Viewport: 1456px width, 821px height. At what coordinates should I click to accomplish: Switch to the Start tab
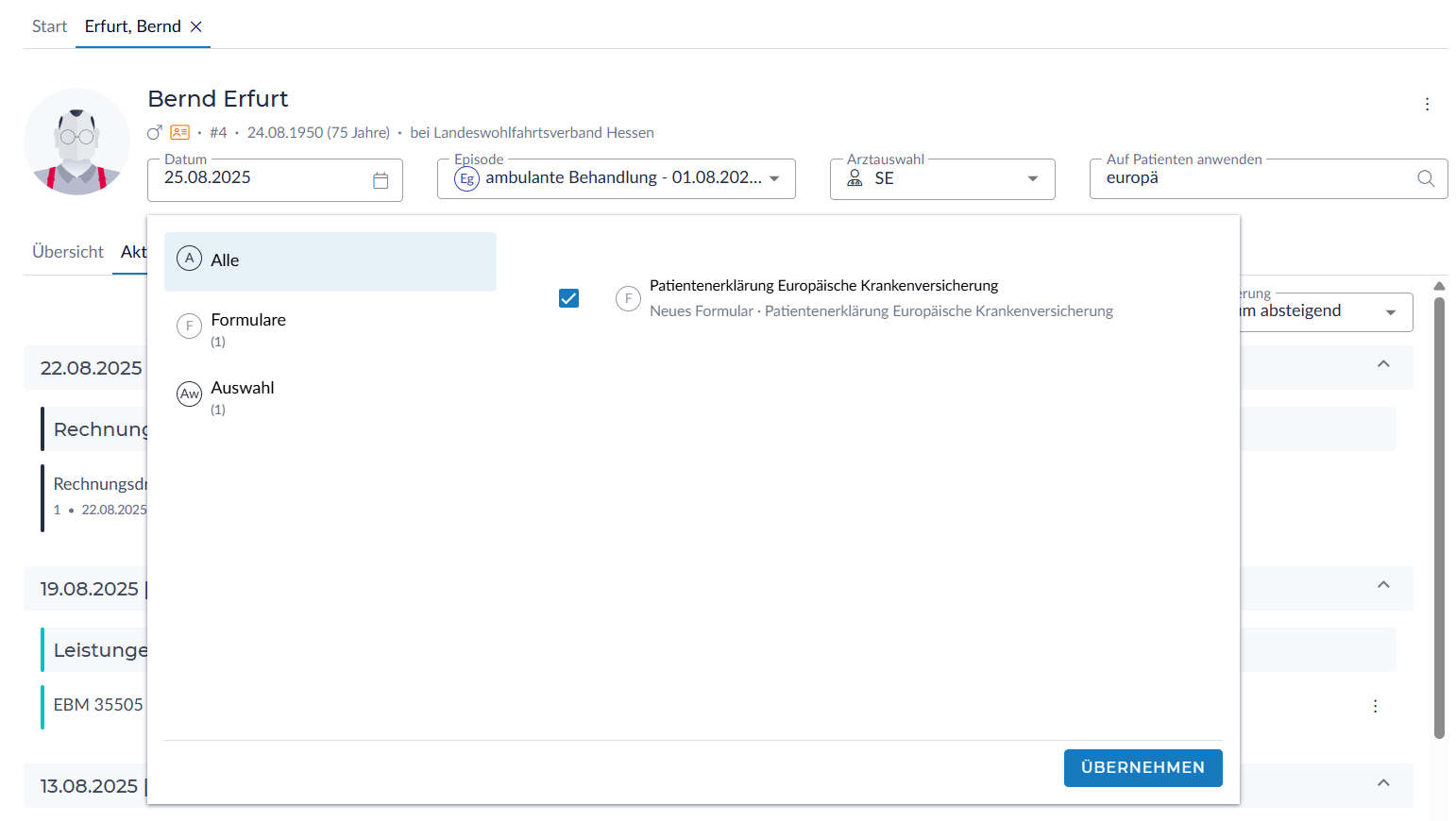pyautogui.click(x=49, y=26)
